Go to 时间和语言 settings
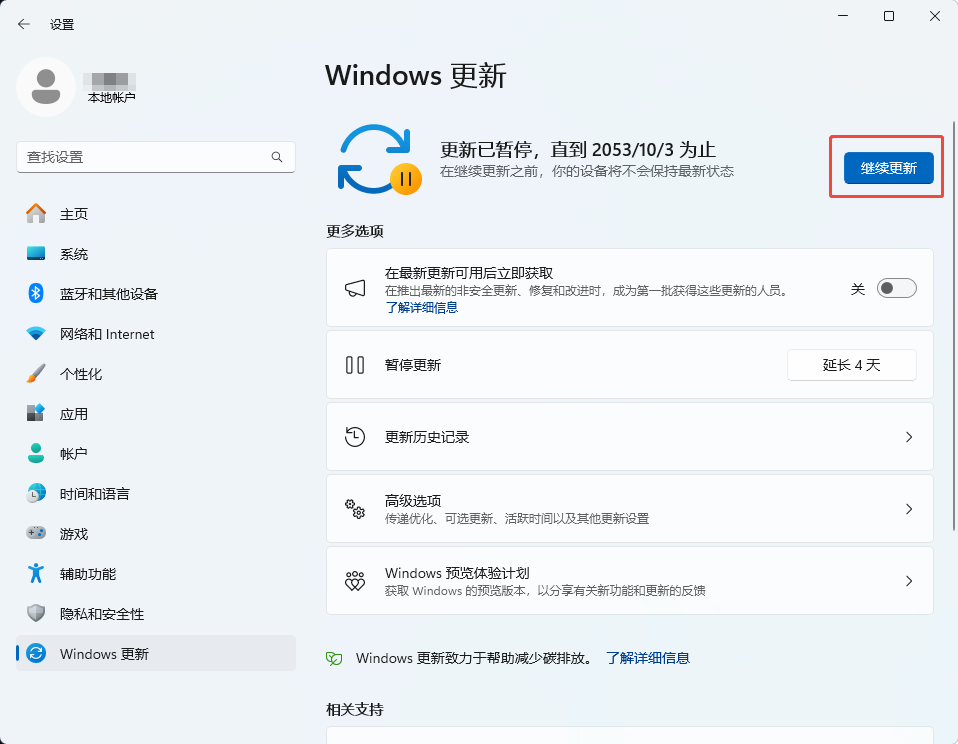Viewport: 958px width, 744px height. [156, 494]
